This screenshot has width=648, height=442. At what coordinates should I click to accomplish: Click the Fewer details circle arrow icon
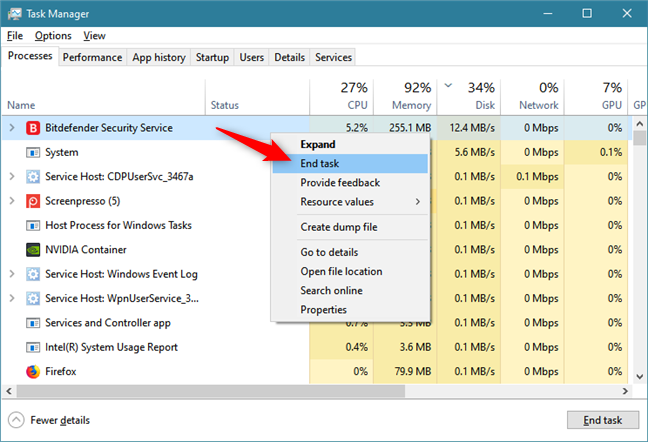16,421
